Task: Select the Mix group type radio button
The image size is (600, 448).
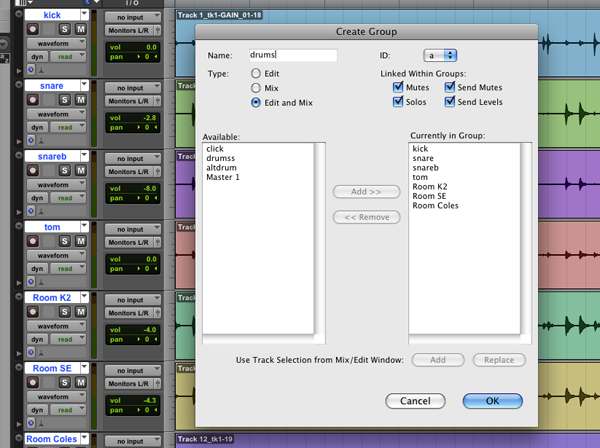Action: [257, 88]
